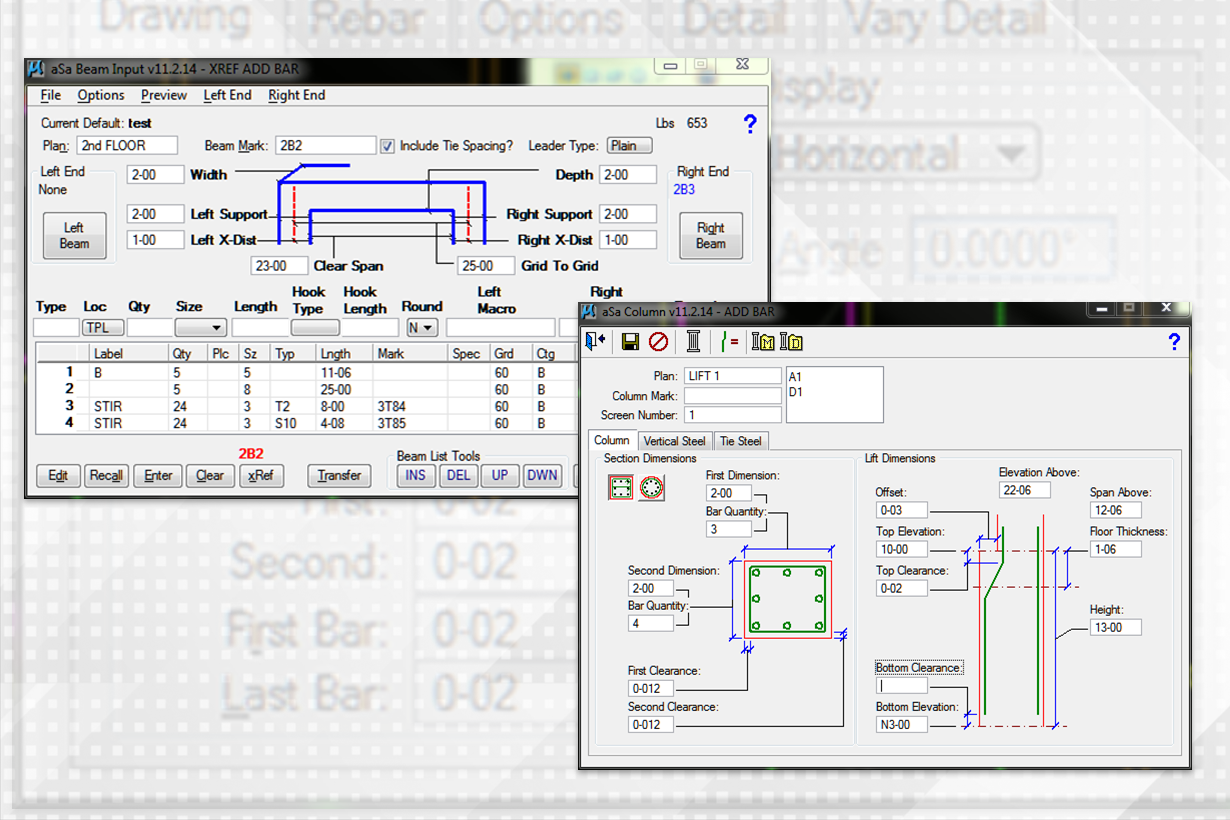Click the Left Beam button

(x=74, y=236)
